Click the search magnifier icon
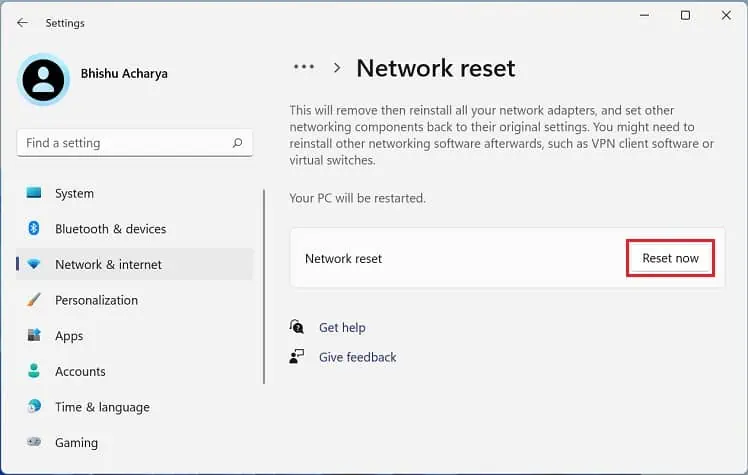Image resolution: width=748 pixels, height=475 pixels. click(237, 143)
